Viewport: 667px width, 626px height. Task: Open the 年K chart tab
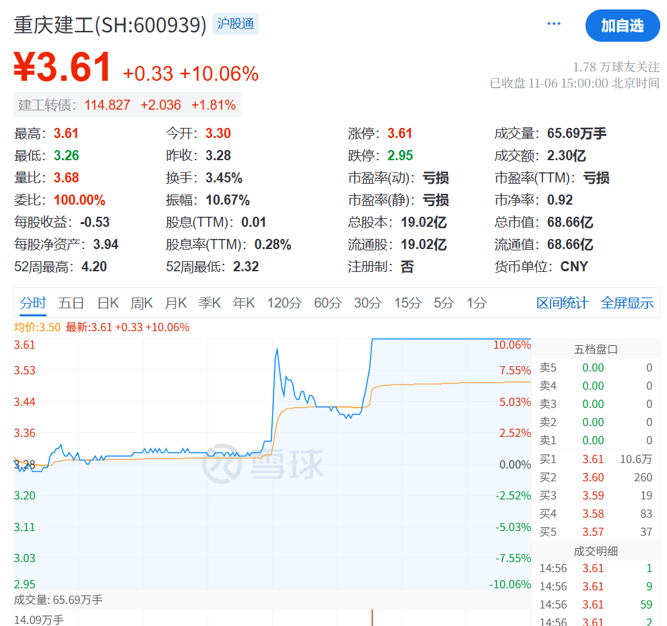coord(244,303)
